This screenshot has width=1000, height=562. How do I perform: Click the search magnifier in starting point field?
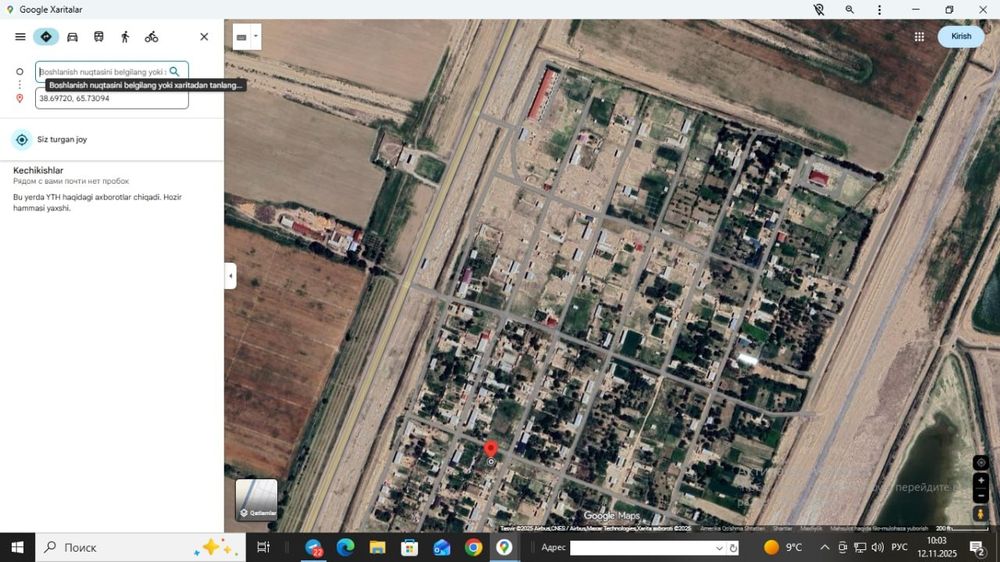[x=174, y=71]
